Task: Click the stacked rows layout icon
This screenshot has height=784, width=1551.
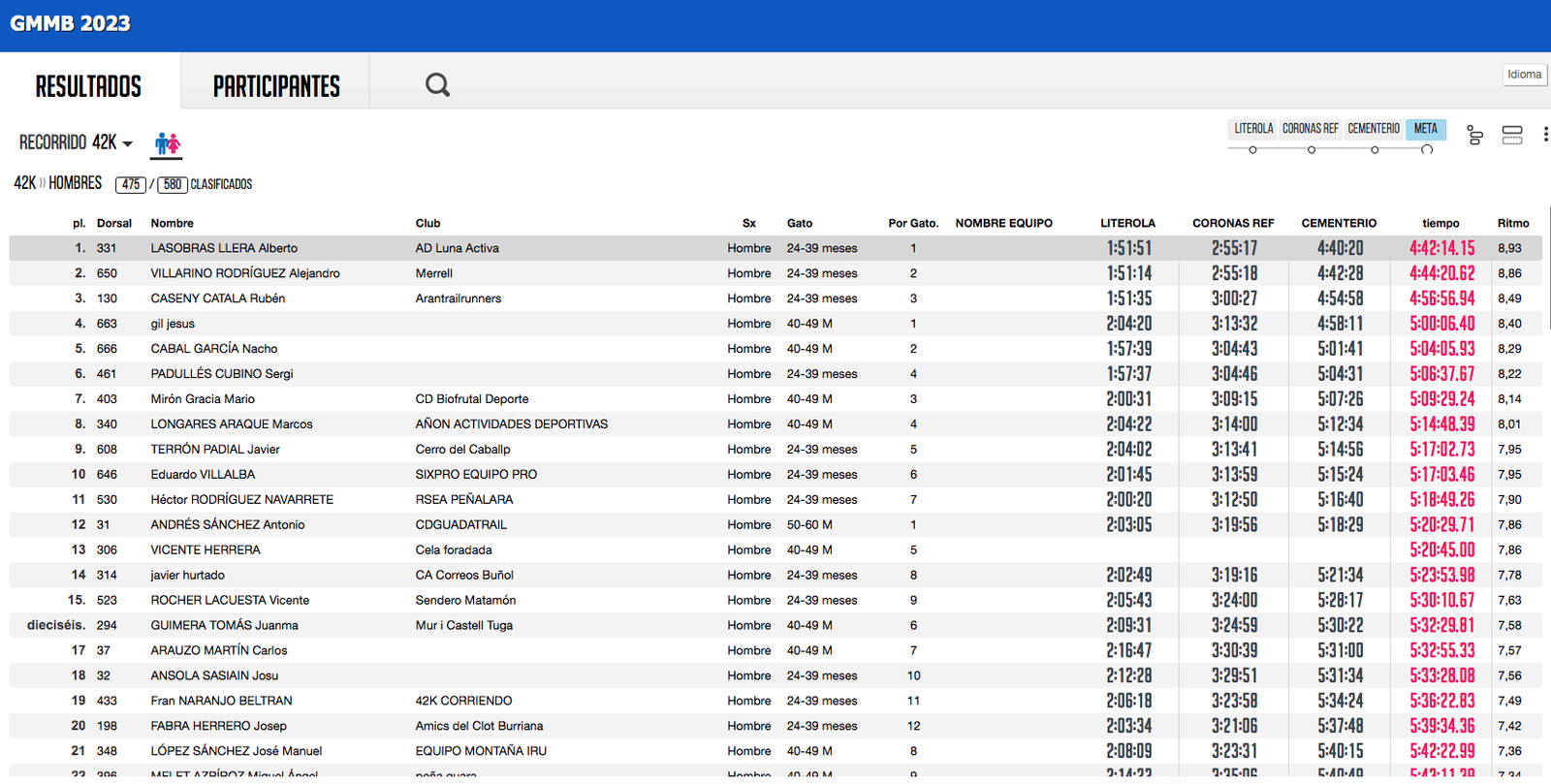Action: (1511, 135)
